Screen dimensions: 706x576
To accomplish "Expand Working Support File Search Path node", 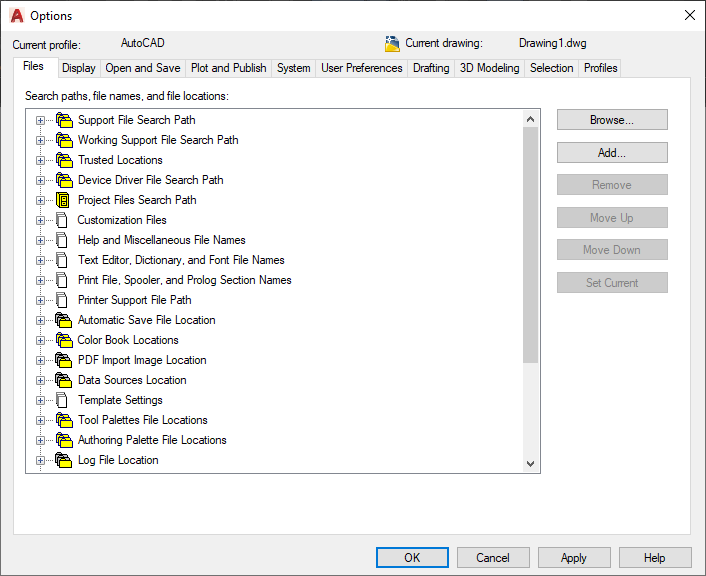I will [x=40, y=140].
